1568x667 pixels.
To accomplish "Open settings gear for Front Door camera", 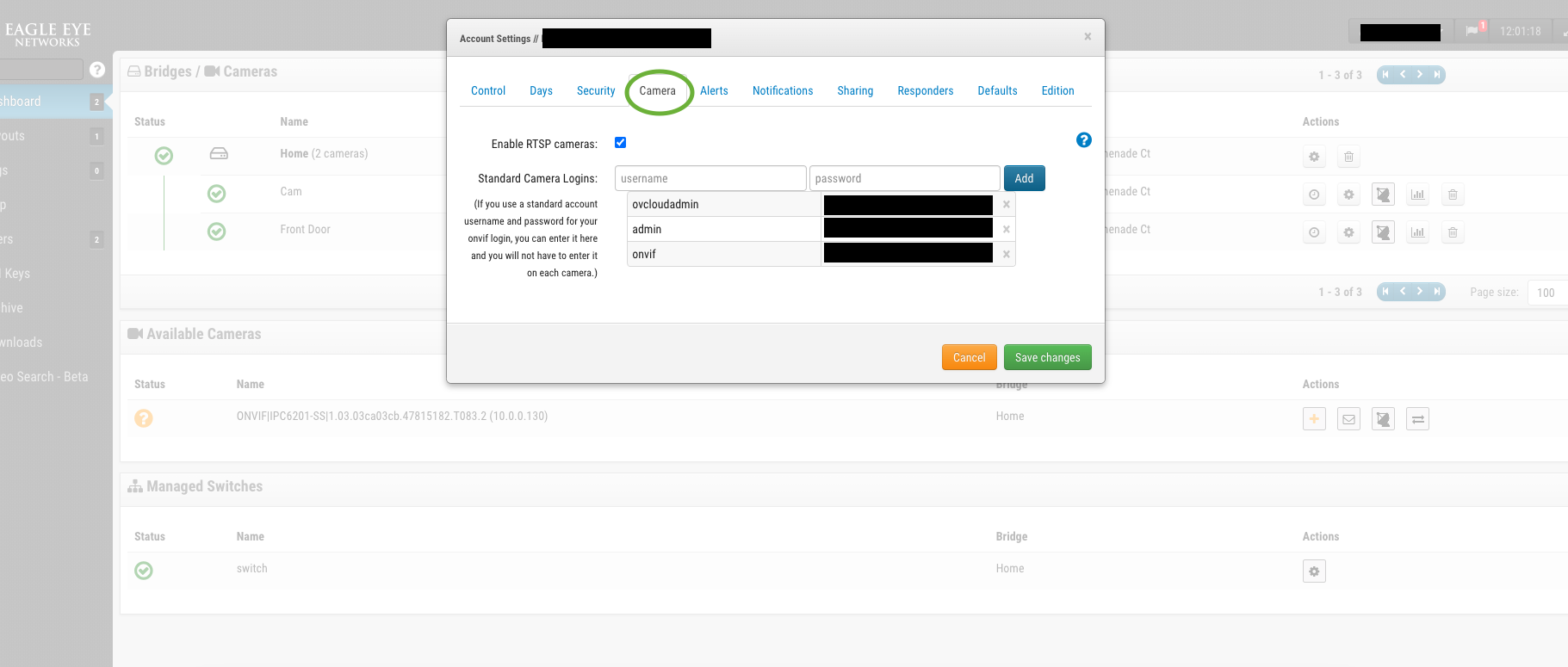I will tap(1349, 232).
